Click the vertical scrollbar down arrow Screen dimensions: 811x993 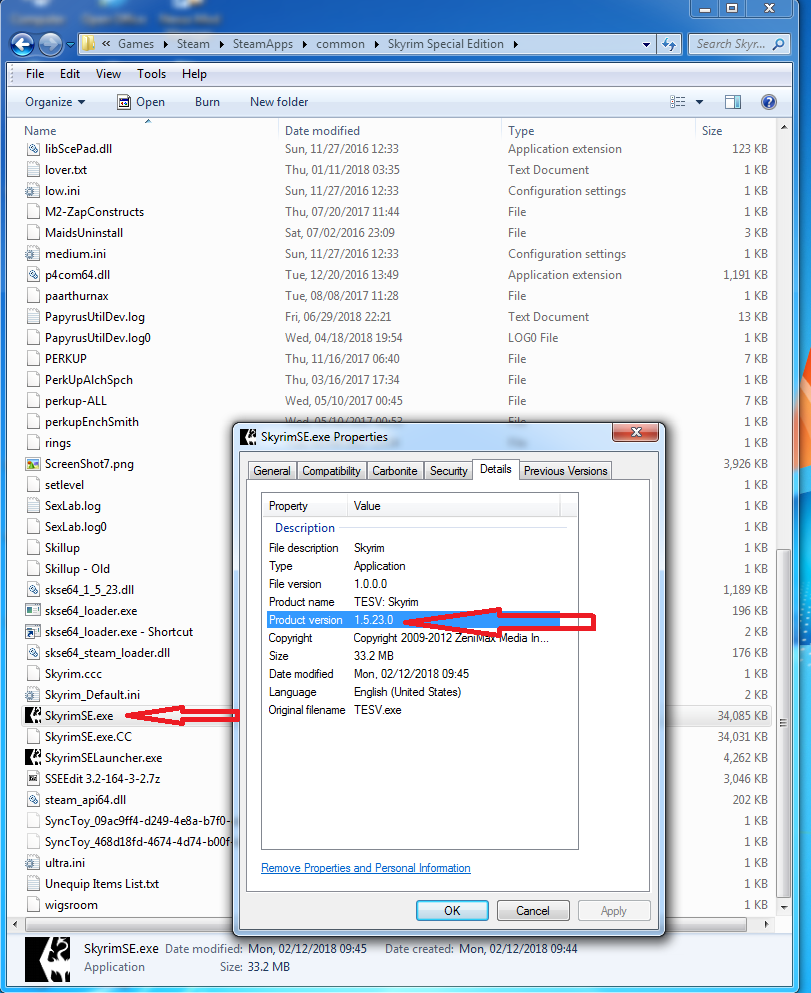pos(784,908)
